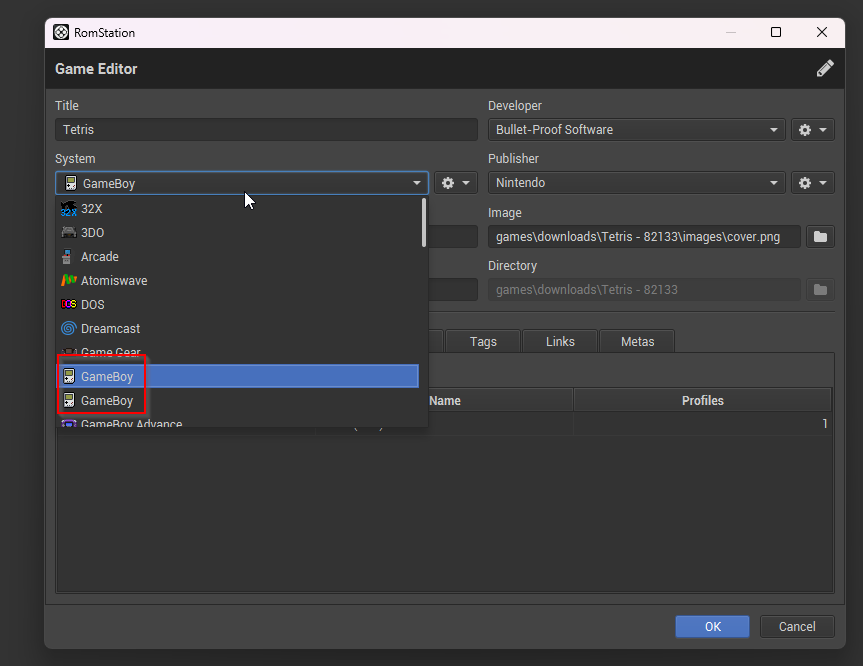Open the Publisher gear settings menu
Image resolution: width=863 pixels, height=666 pixels.
click(812, 183)
